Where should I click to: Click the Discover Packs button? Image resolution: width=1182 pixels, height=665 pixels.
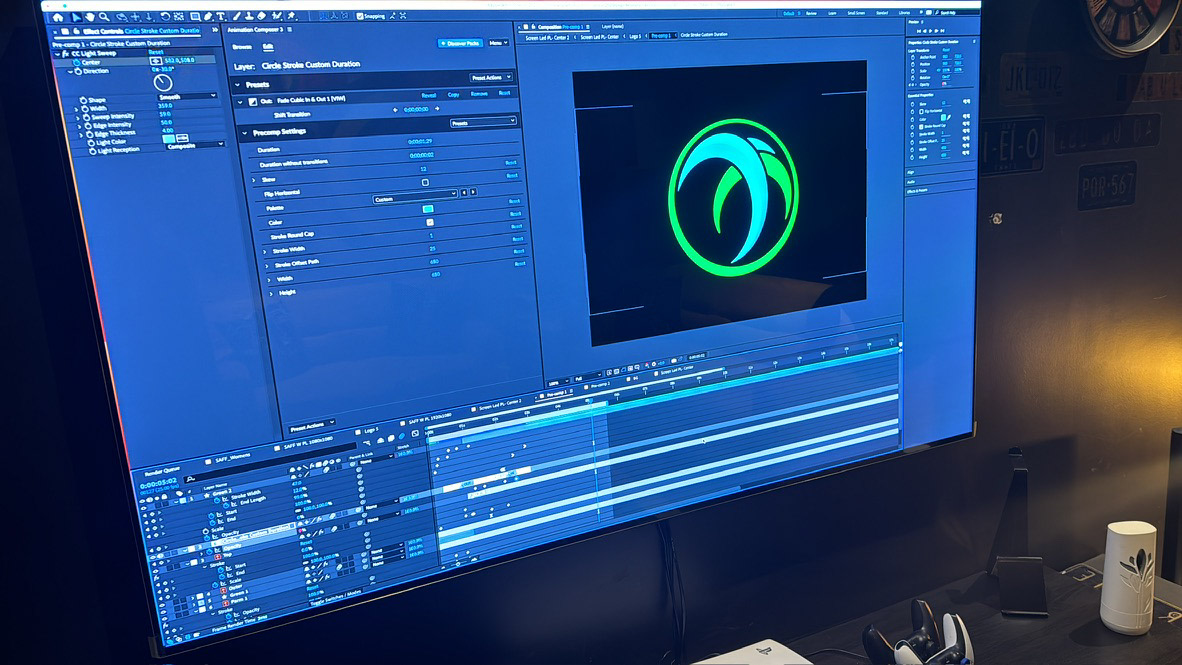pyautogui.click(x=460, y=43)
